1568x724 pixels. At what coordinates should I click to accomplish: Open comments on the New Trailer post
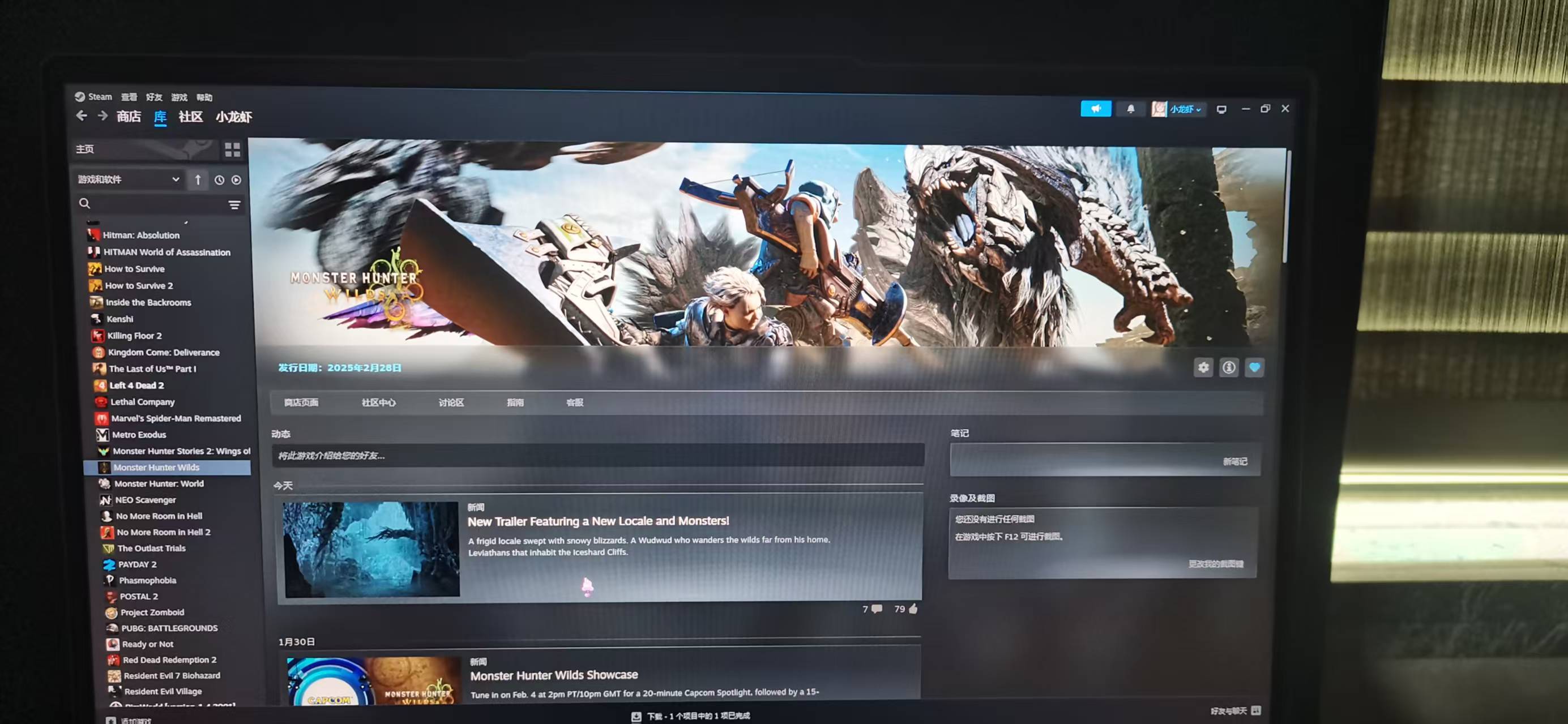click(x=872, y=609)
